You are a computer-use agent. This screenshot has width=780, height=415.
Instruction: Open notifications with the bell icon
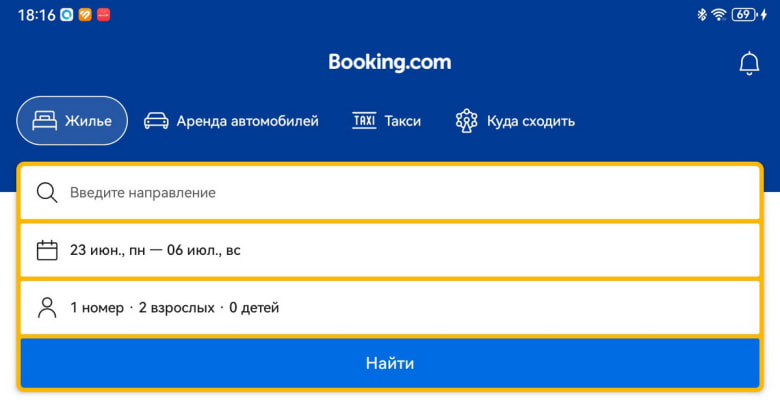click(749, 63)
